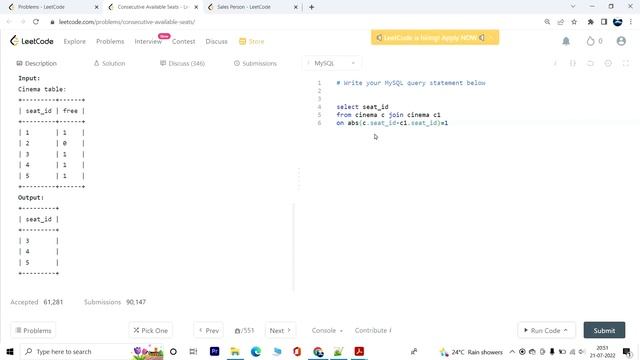Viewport: 640px width, 360px height.
Task: Click the weather 24°C Rain showers widget
Action: [x=471, y=351]
